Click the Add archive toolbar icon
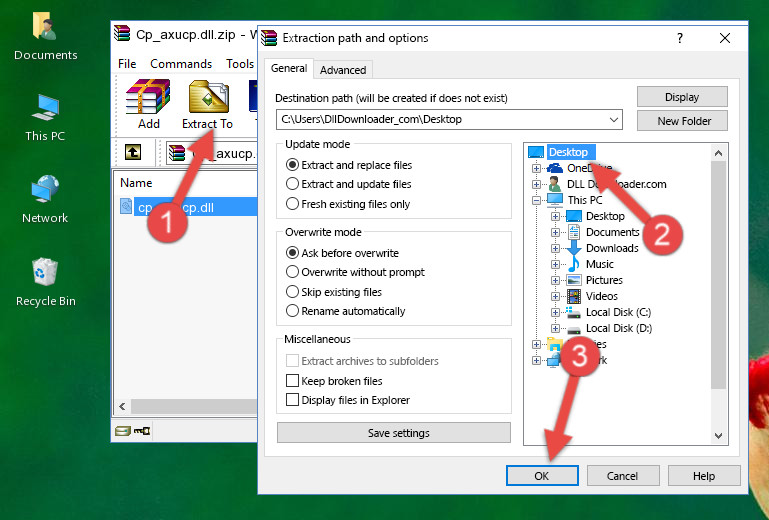Viewport: 769px width, 520px height. (148, 97)
